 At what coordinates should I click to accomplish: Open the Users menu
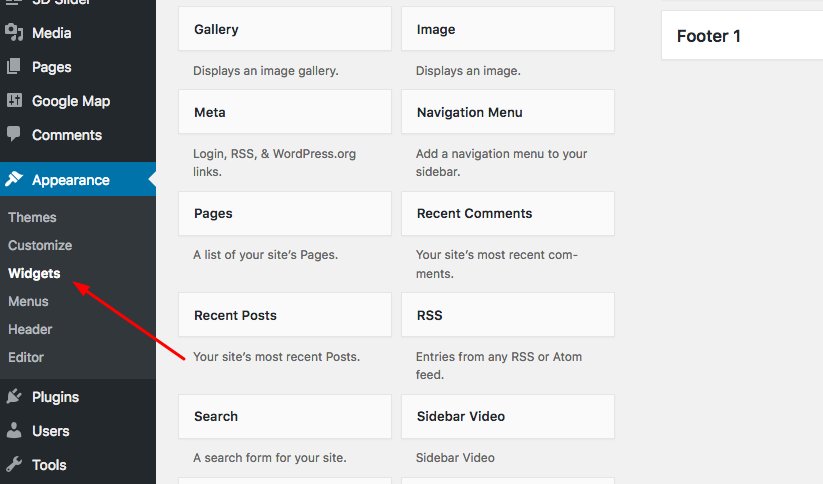pyautogui.click(x=78, y=431)
